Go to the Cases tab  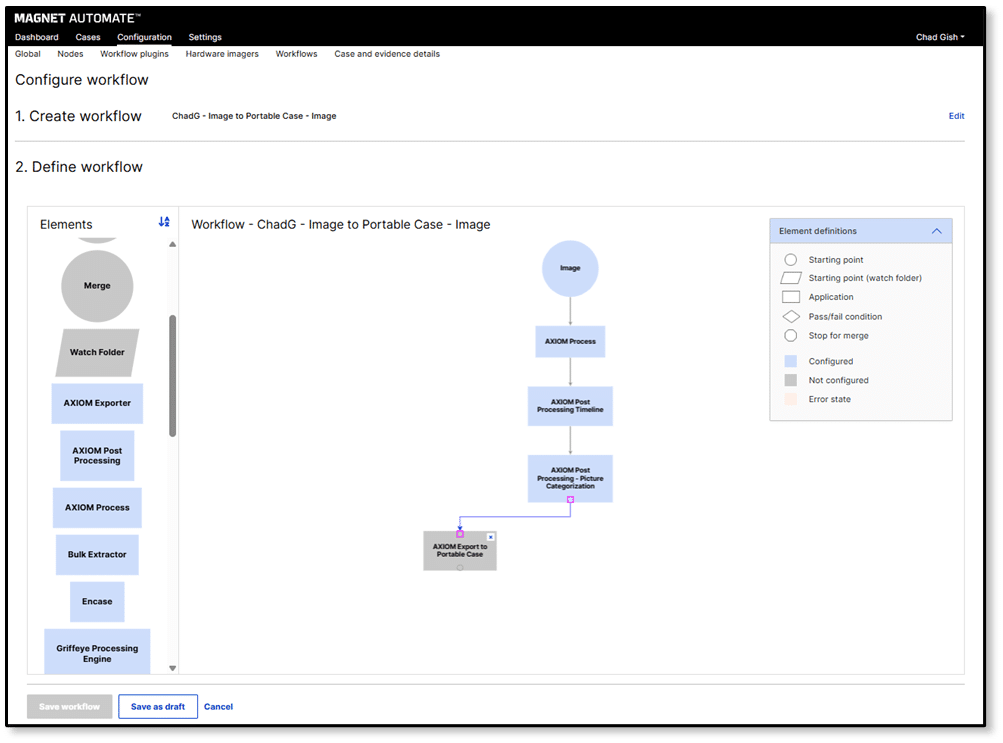(x=88, y=37)
